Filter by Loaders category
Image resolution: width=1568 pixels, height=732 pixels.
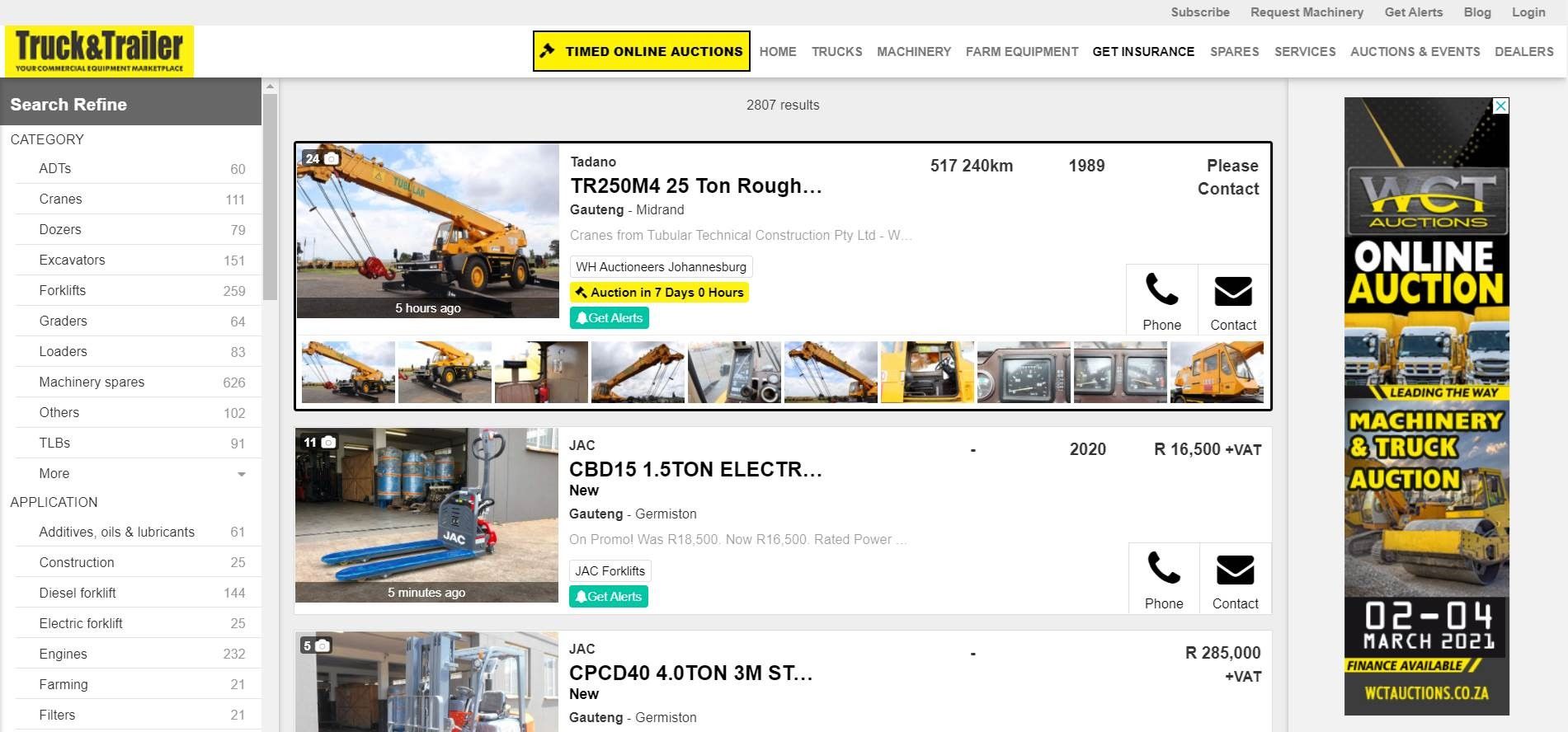(x=138, y=351)
